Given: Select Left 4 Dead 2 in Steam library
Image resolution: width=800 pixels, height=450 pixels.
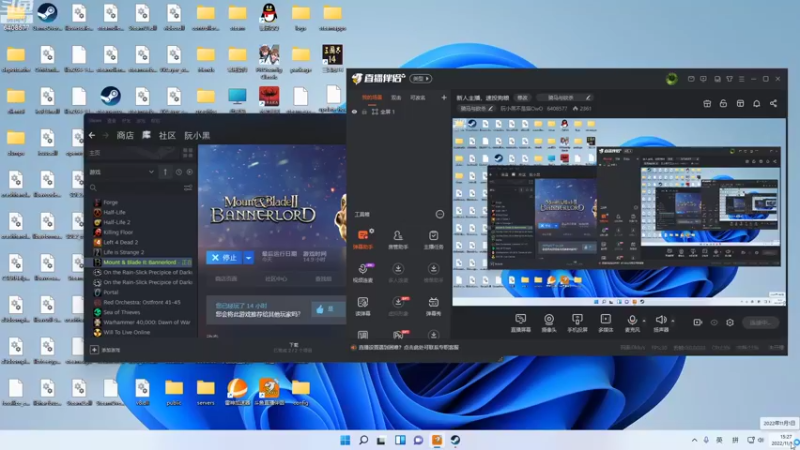Looking at the screenshot, I should pyautogui.click(x=120, y=242).
